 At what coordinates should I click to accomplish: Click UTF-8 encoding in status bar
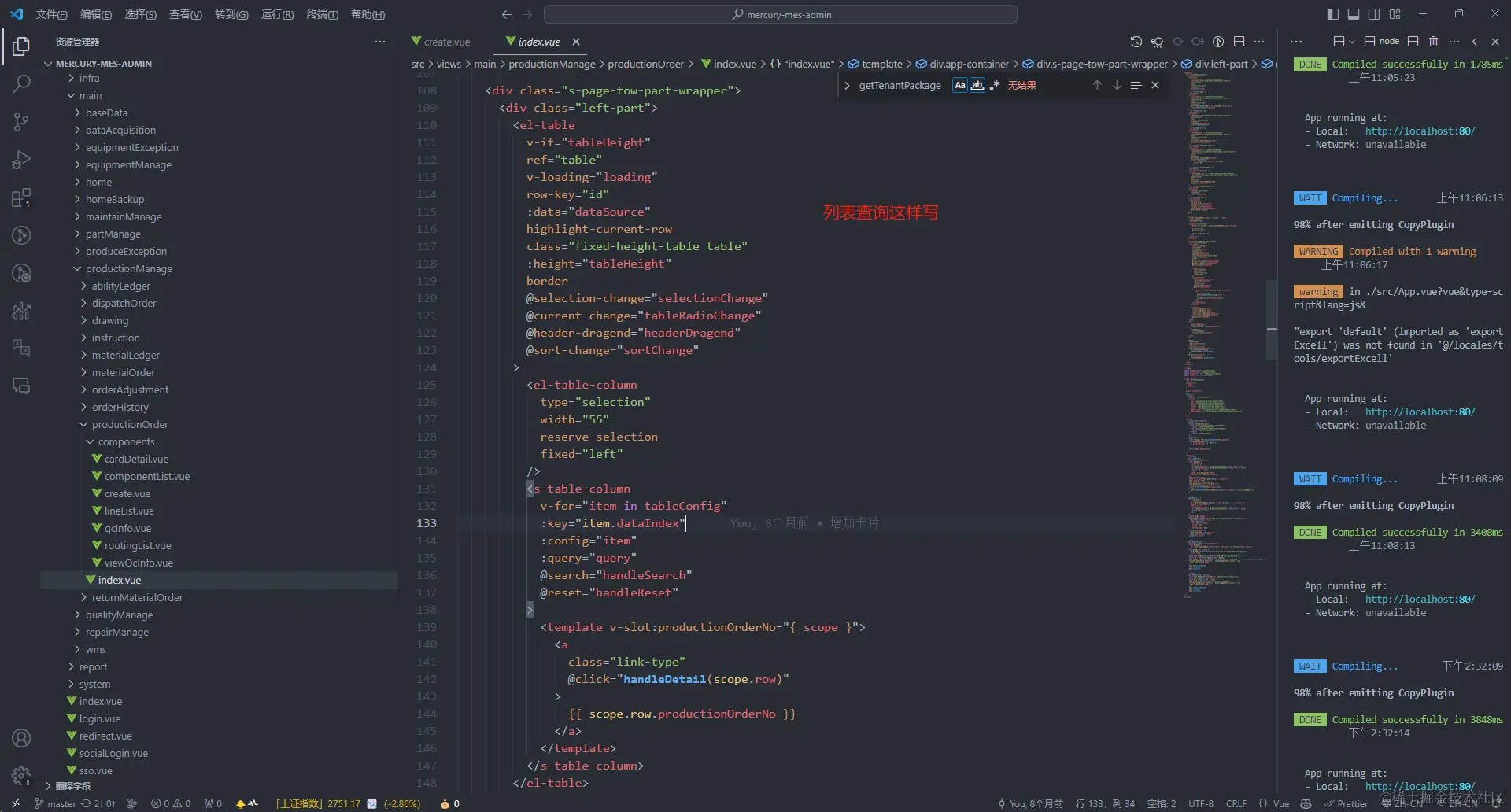[1201, 803]
